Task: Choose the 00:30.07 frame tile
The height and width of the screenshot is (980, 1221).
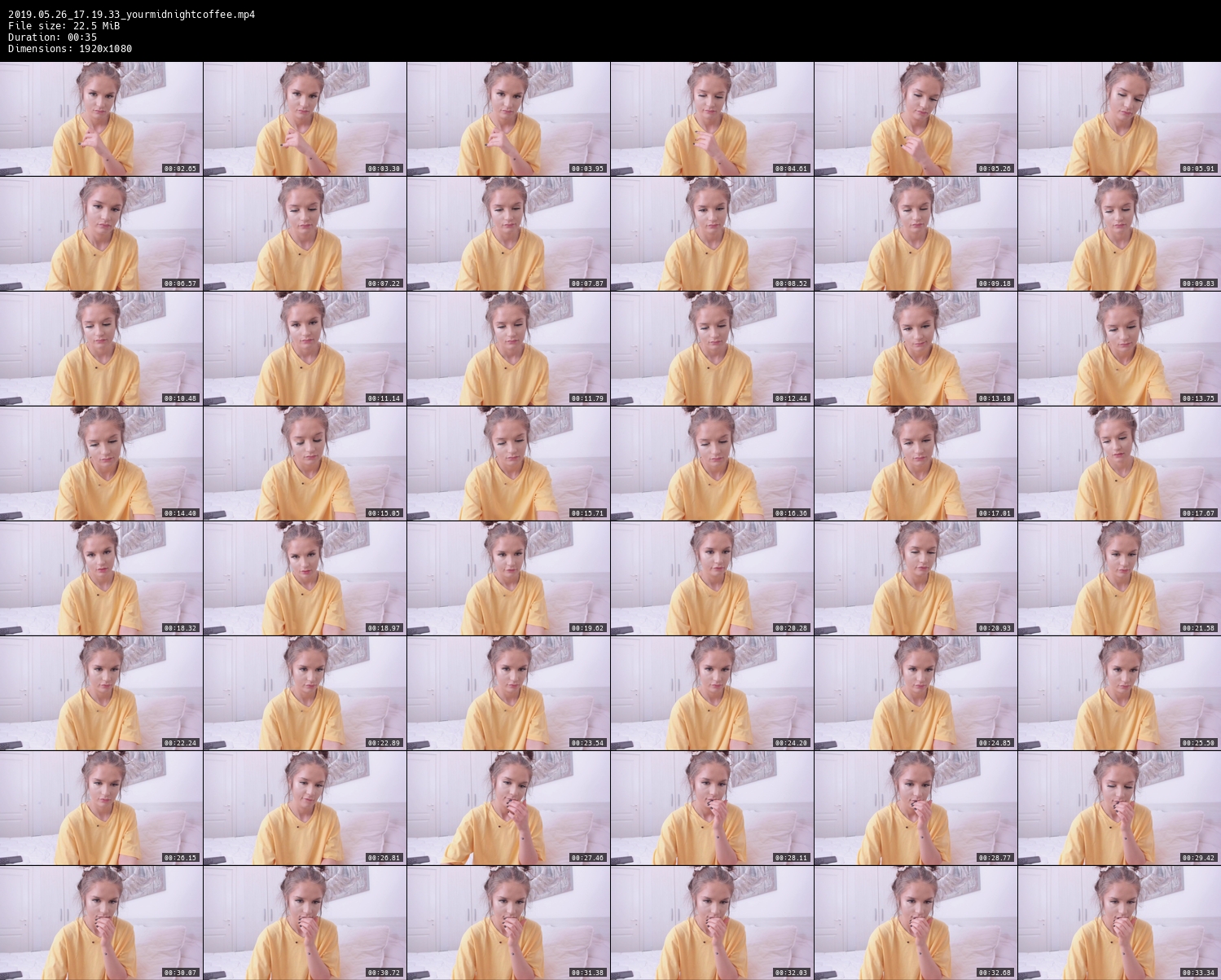Action: pos(101,923)
